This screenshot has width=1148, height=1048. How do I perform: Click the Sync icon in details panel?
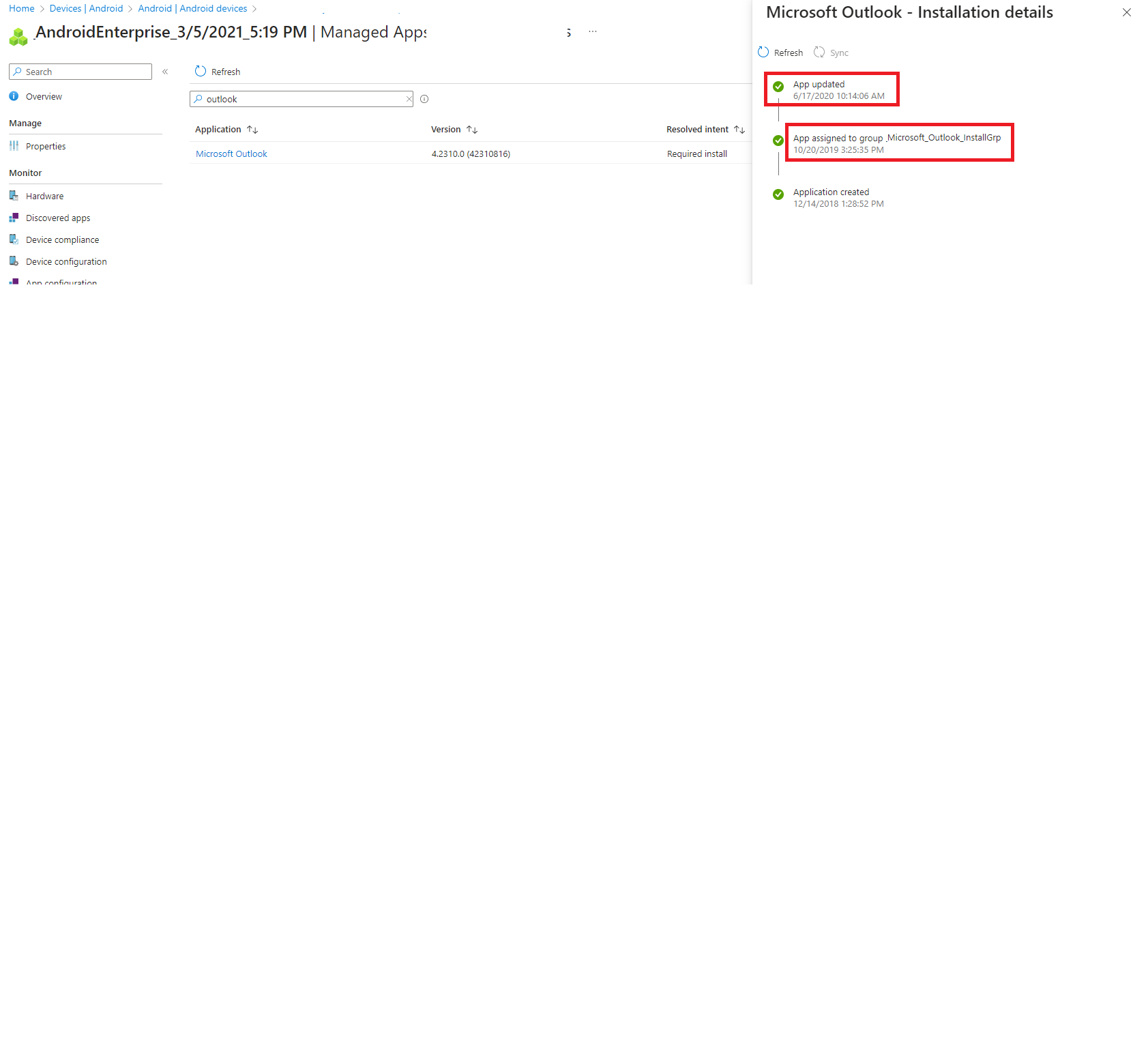[819, 52]
